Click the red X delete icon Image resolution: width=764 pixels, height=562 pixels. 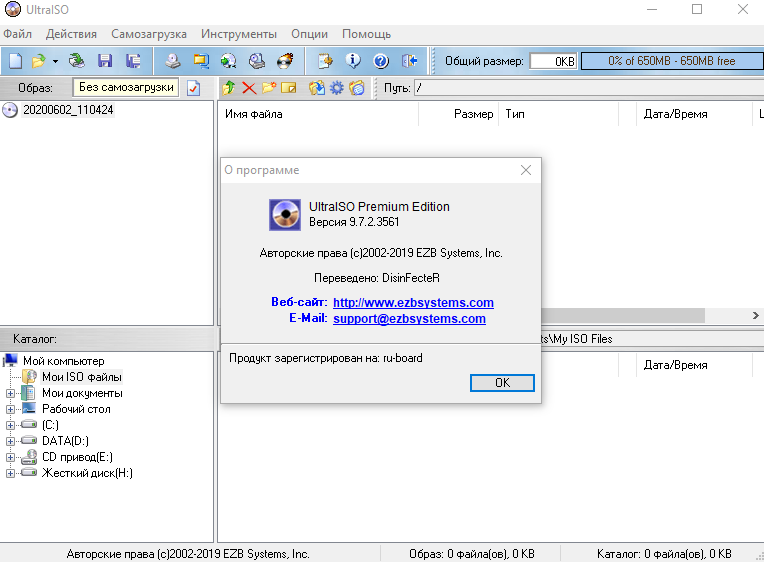[249, 88]
